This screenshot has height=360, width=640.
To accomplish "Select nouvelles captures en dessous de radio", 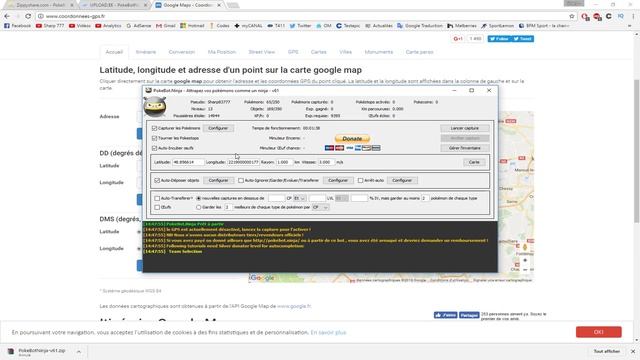I will tap(199, 198).
